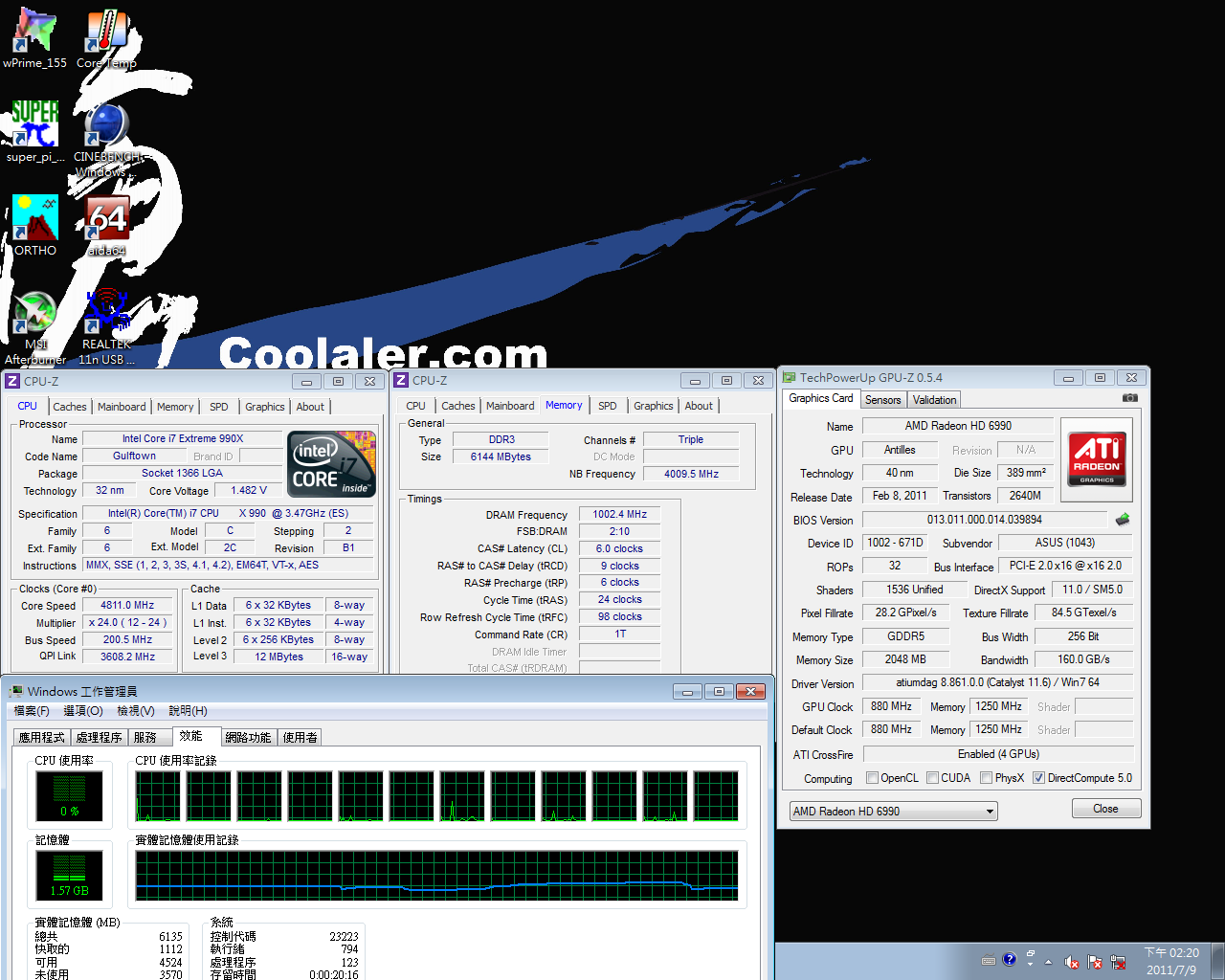Click the muted volume tray icon

pos(1072,962)
